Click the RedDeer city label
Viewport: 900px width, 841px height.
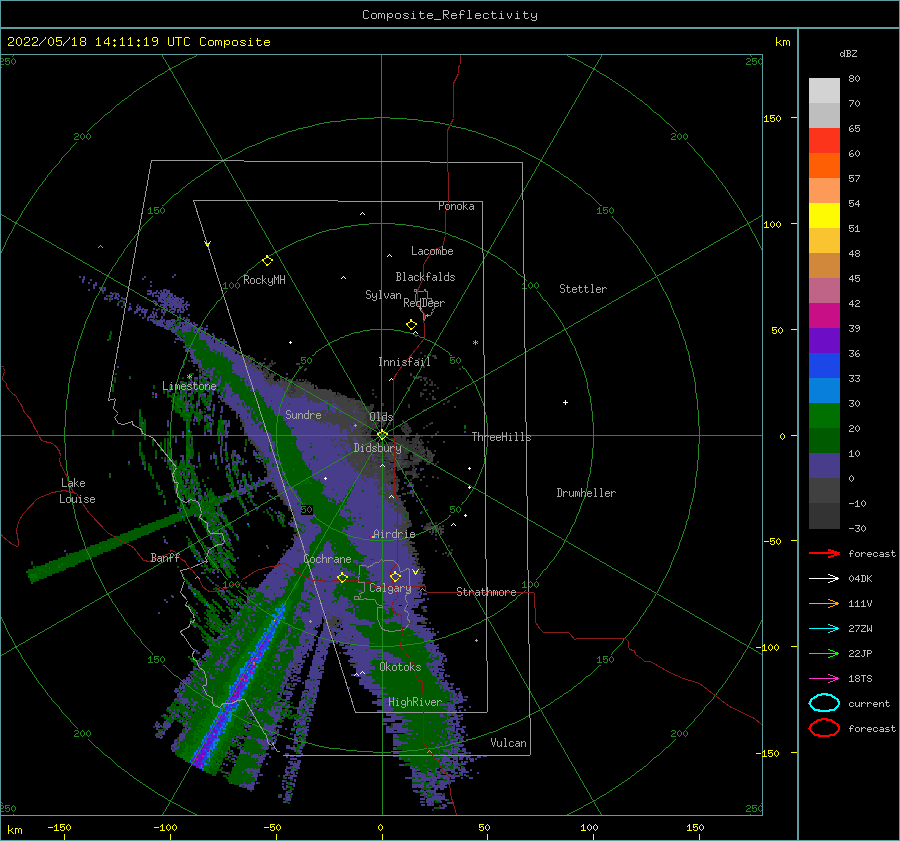424,303
